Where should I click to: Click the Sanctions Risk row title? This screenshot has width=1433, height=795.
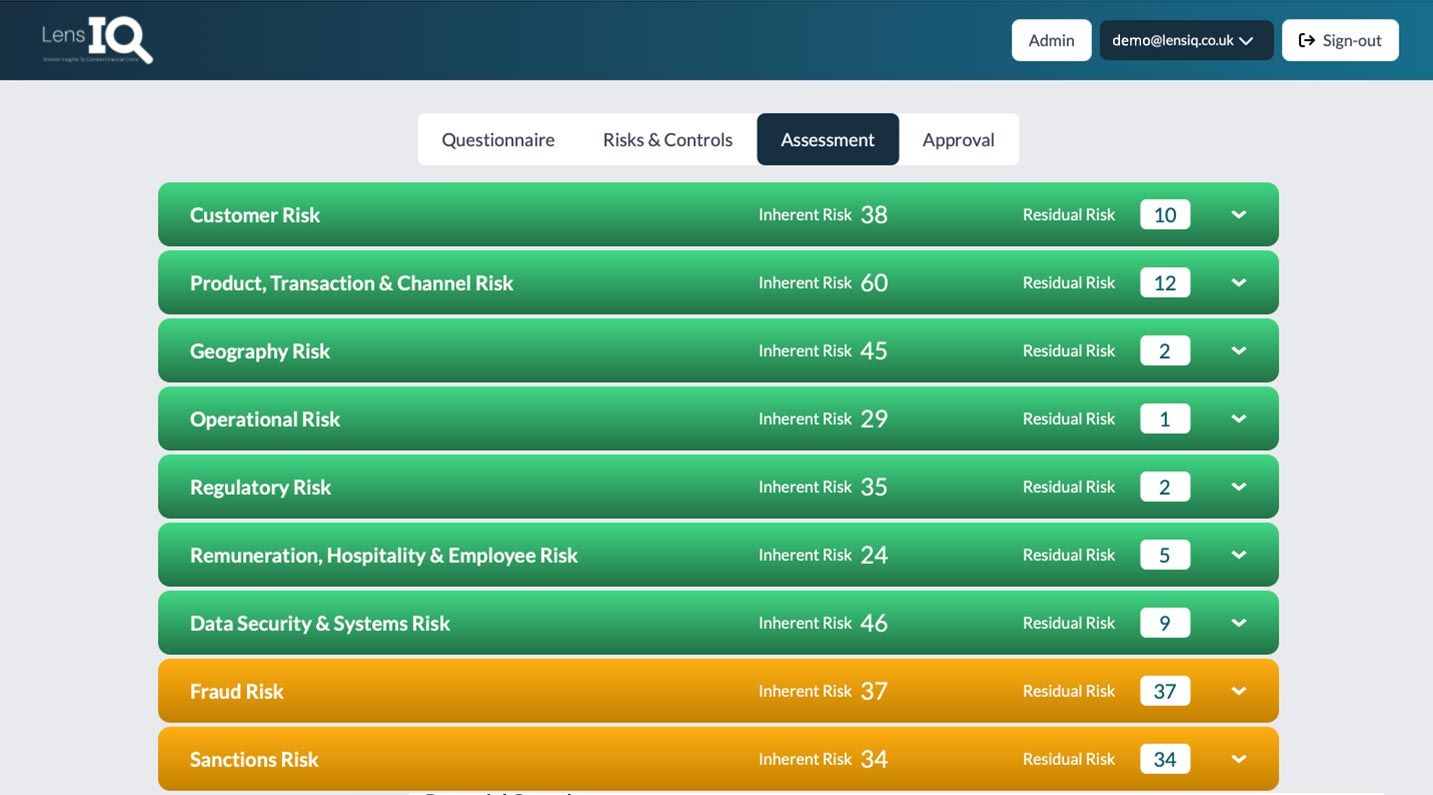click(254, 759)
